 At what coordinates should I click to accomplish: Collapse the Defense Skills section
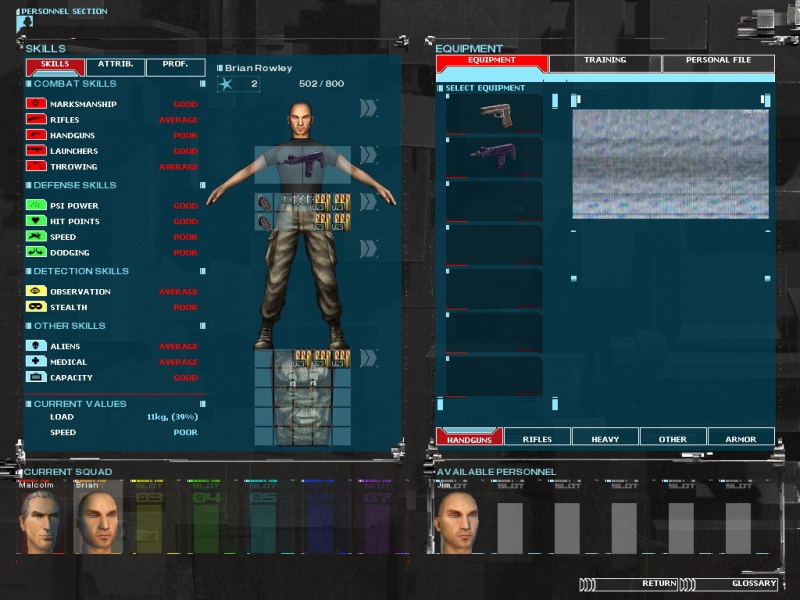tap(202, 185)
